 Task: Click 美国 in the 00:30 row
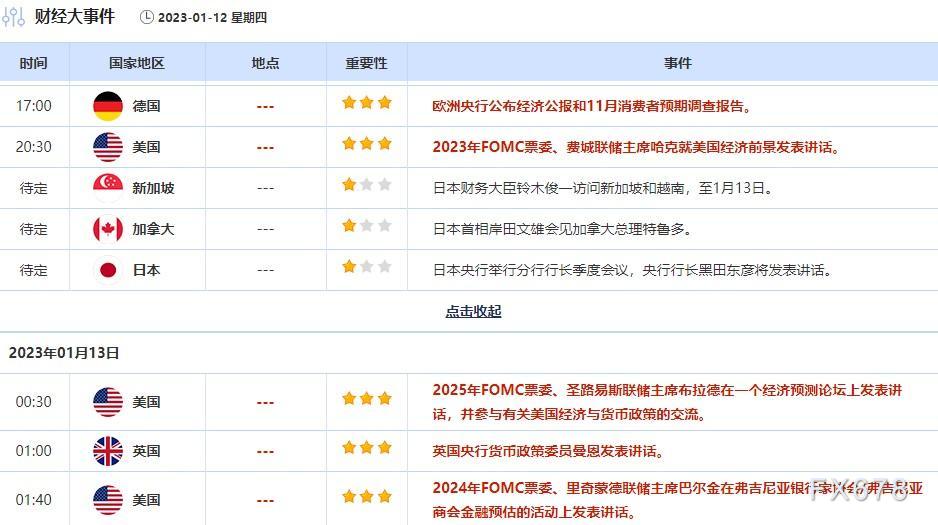coord(147,402)
